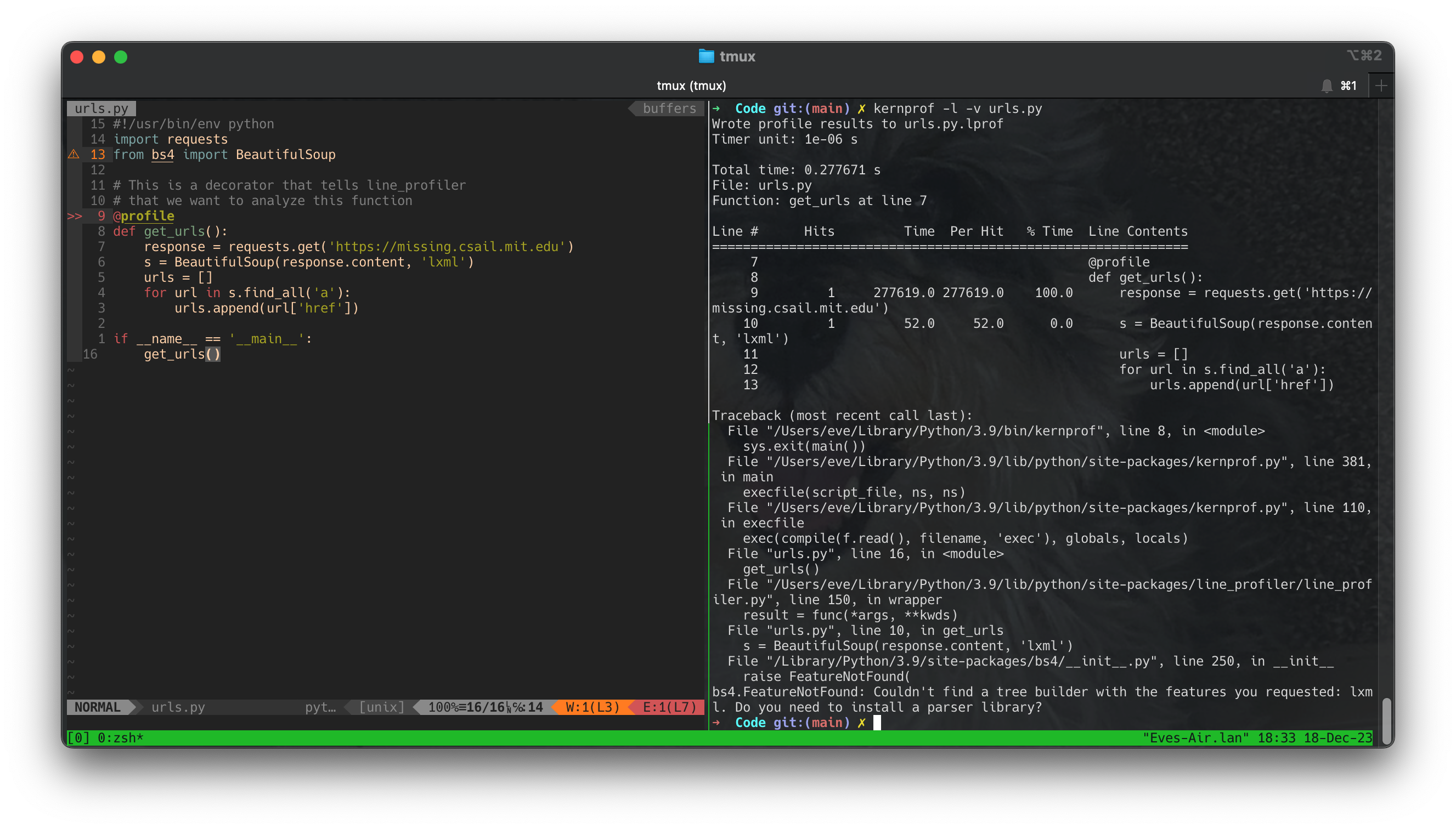Click the buffers label above the right edge
1456x829 pixels.
click(669, 108)
